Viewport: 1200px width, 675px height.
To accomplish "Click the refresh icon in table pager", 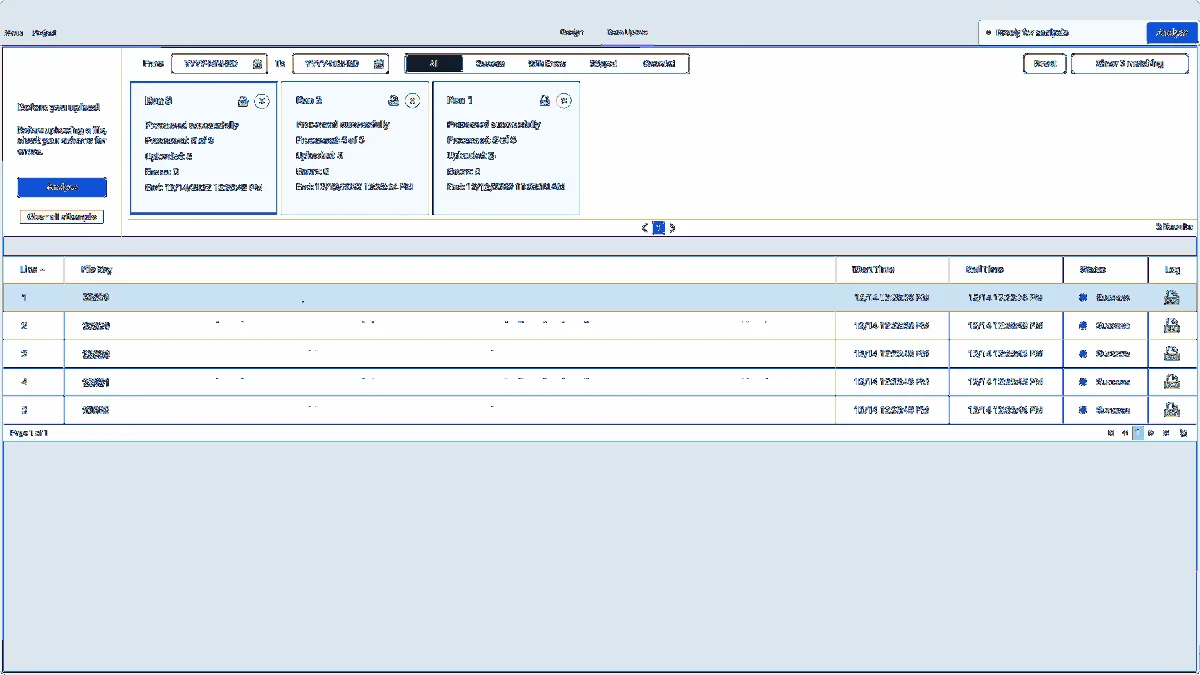I will tap(1183, 433).
